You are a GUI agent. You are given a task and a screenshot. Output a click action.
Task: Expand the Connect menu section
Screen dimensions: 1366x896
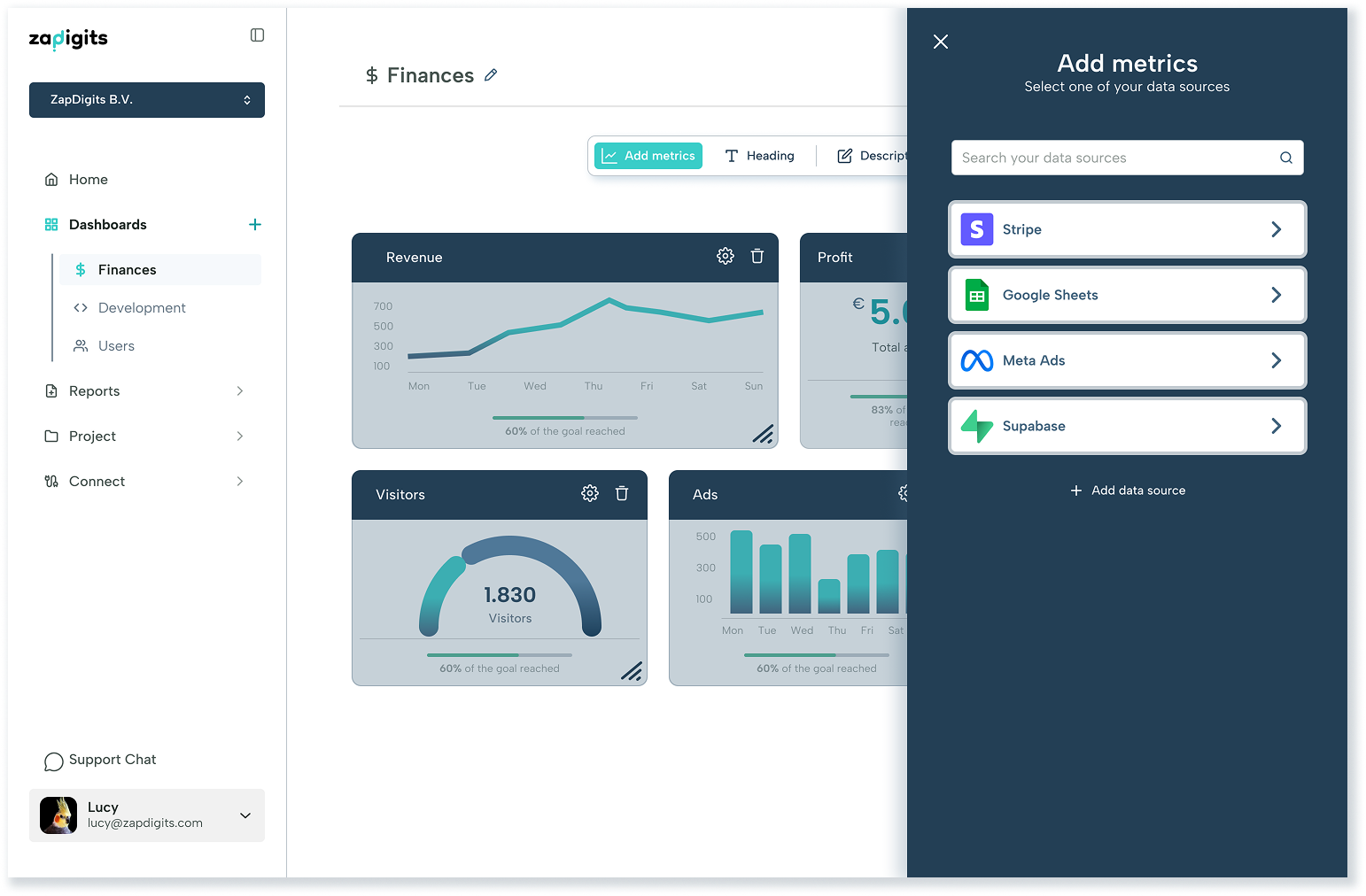click(x=146, y=482)
